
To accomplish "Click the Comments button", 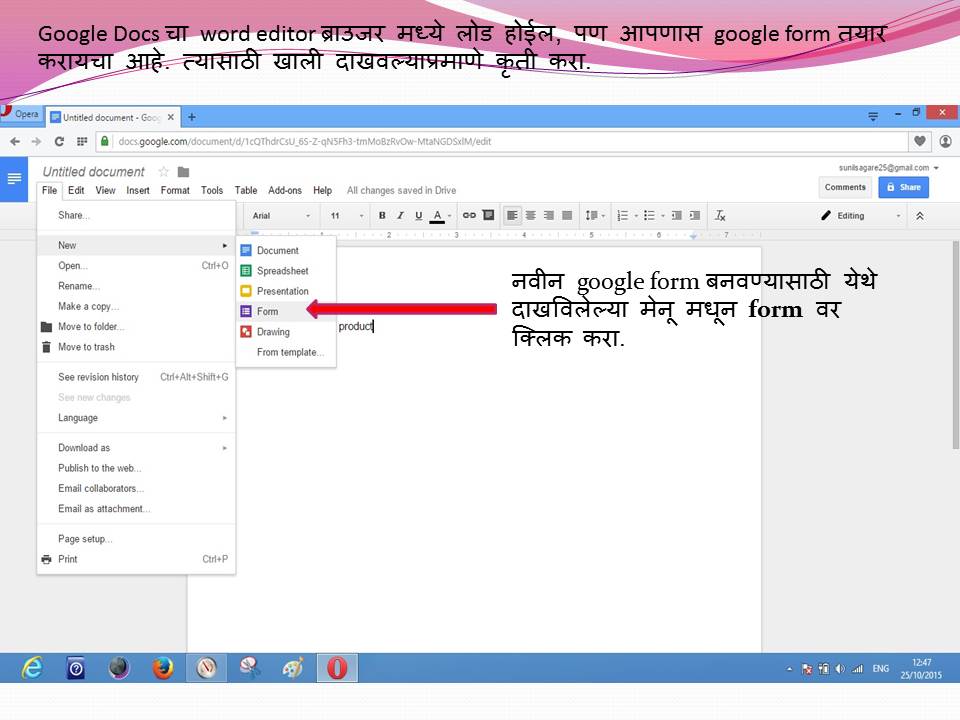I will click(x=845, y=187).
